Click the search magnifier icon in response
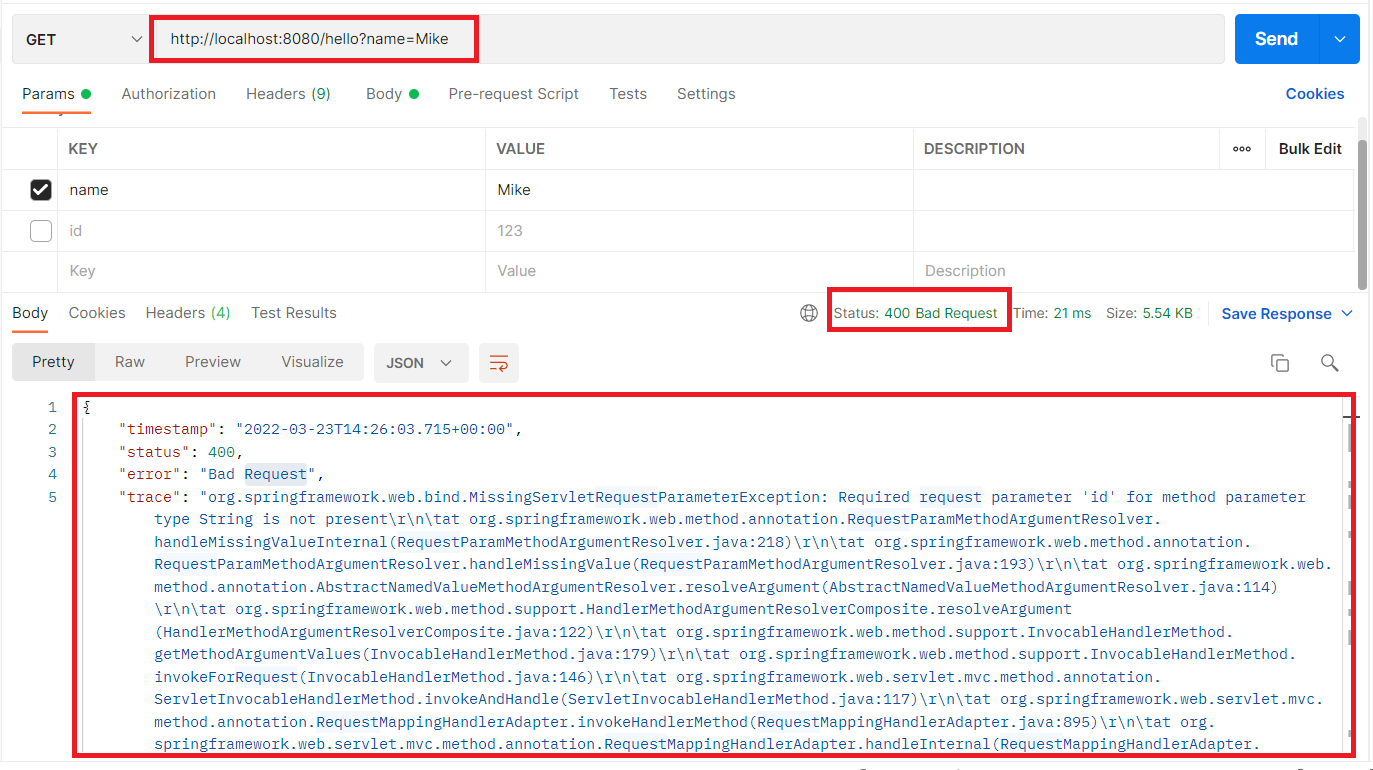The height and width of the screenshot is (770, 1373). (x=1329, y=363)
